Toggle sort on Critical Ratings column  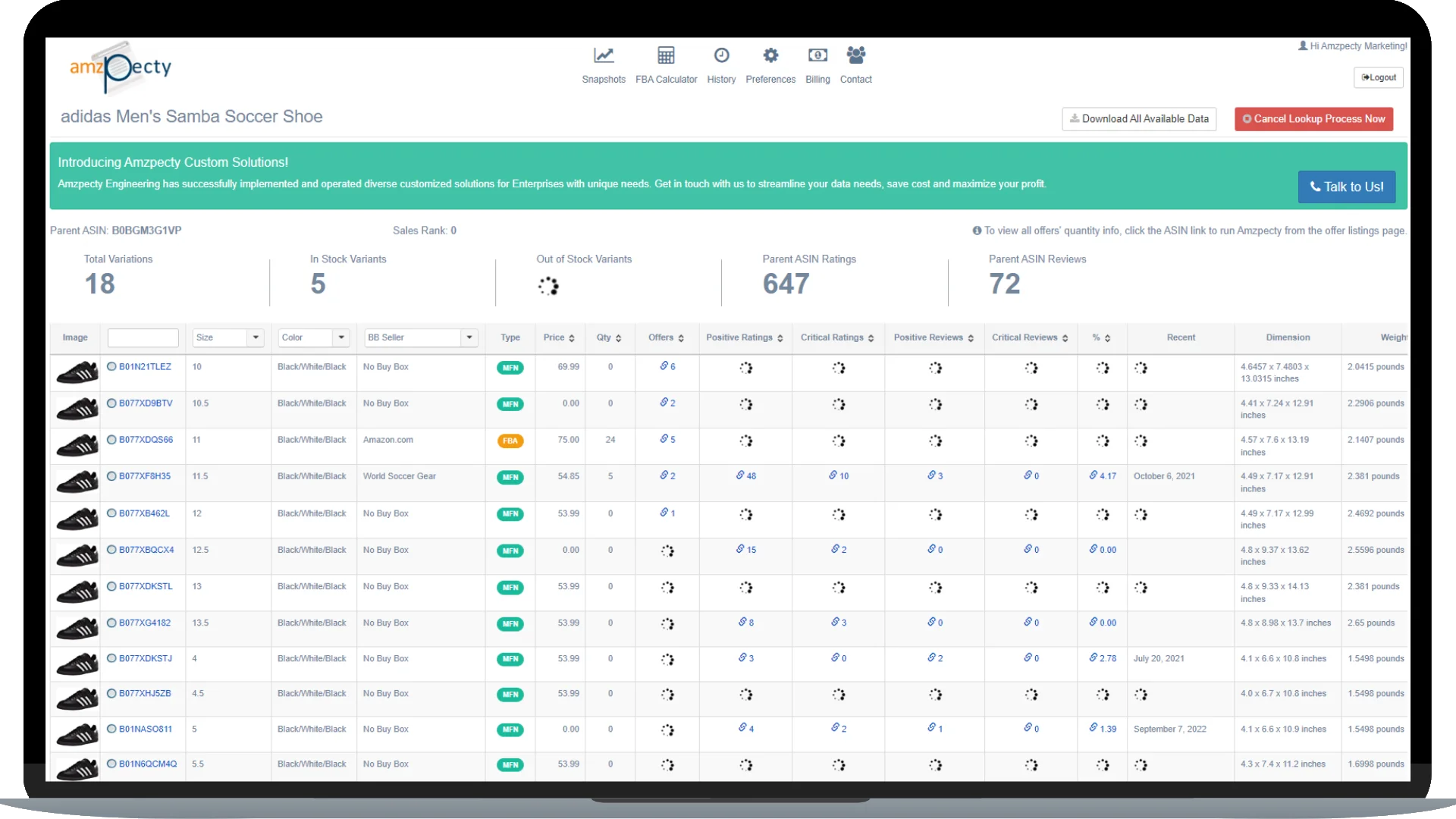pos(870,337)
